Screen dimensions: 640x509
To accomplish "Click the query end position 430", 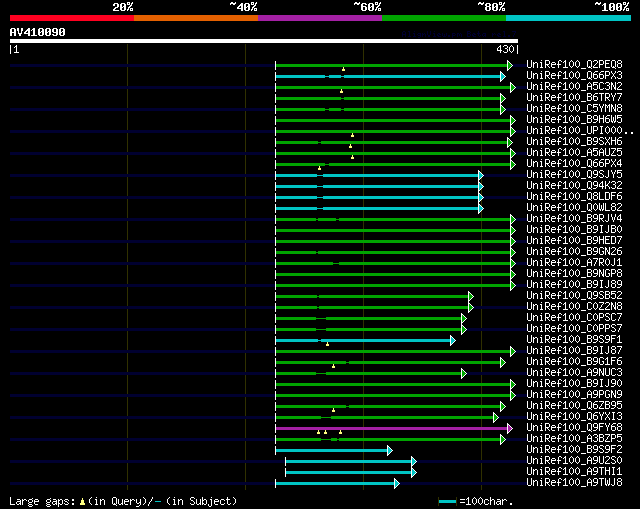I will point(505,49).
